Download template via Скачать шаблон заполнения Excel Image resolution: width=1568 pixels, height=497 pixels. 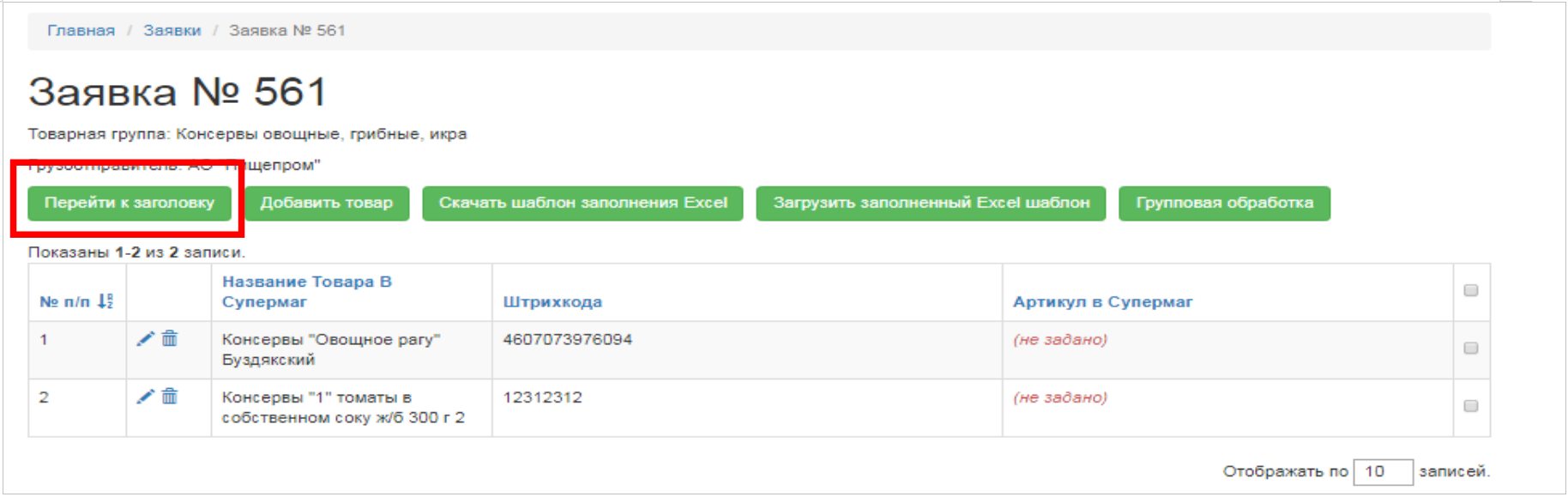coord(582,203)
